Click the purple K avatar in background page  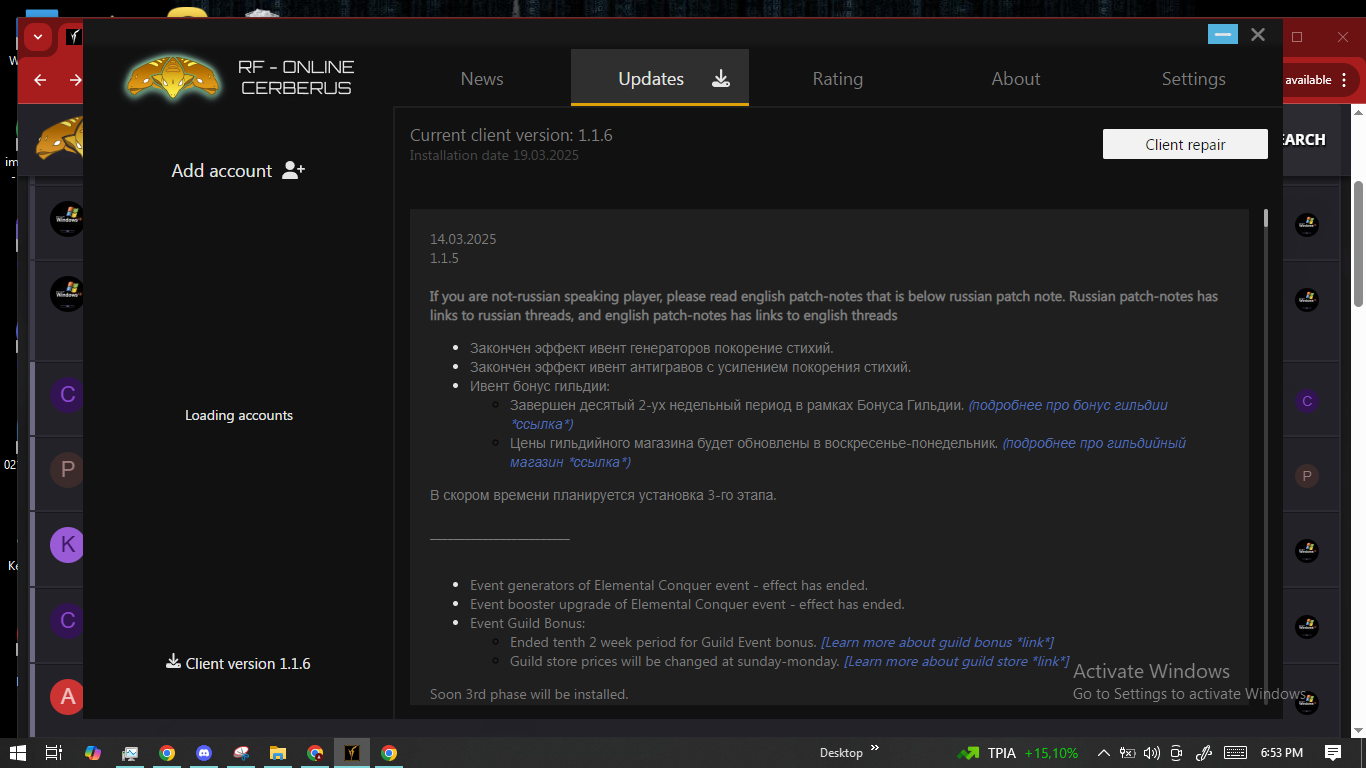coord(67,545)
